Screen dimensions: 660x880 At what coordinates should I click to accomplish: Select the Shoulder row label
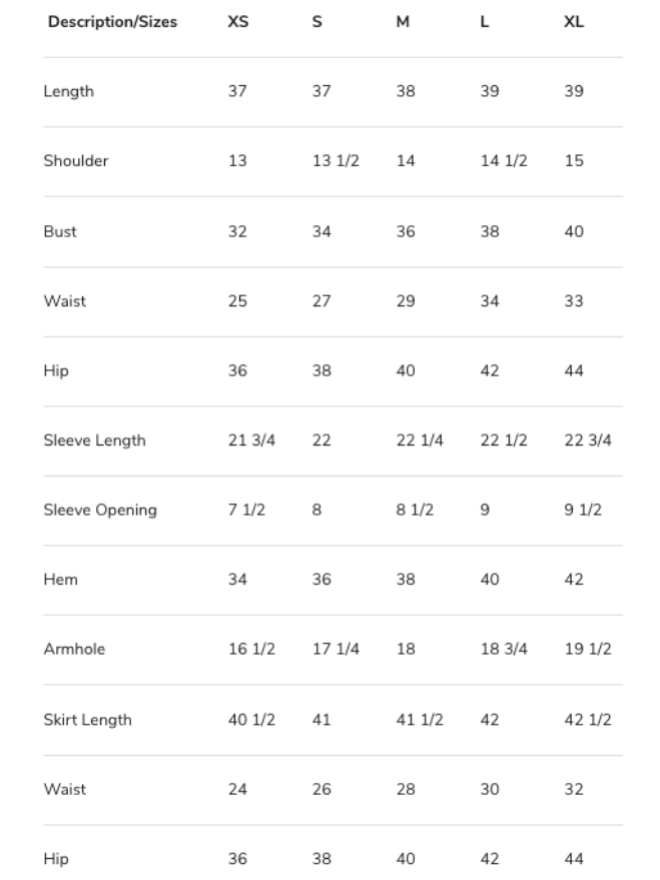point(75,161)
